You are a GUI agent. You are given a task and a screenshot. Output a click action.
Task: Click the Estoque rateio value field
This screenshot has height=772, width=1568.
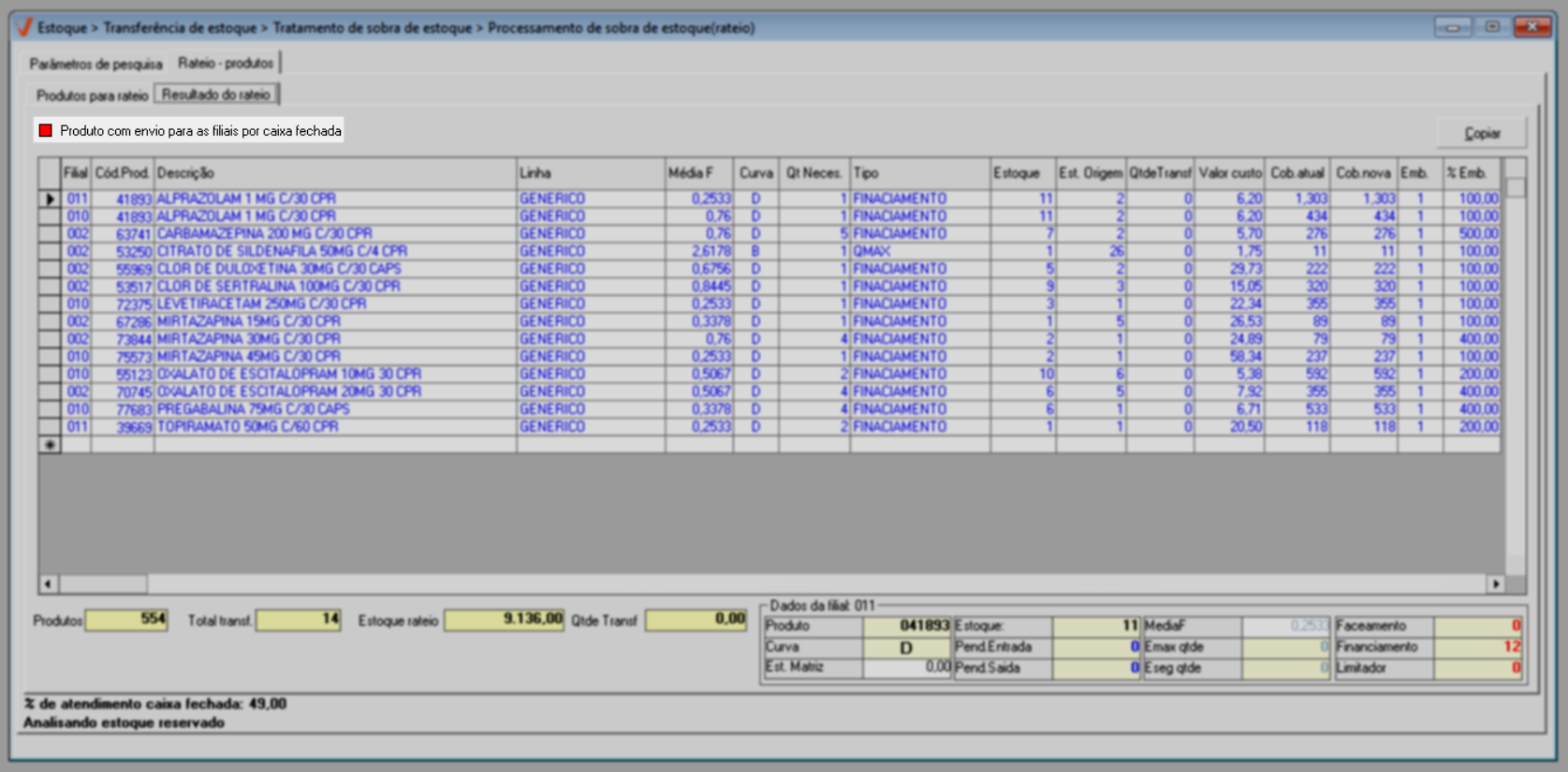pyautogui.click(x=504, y=620)
